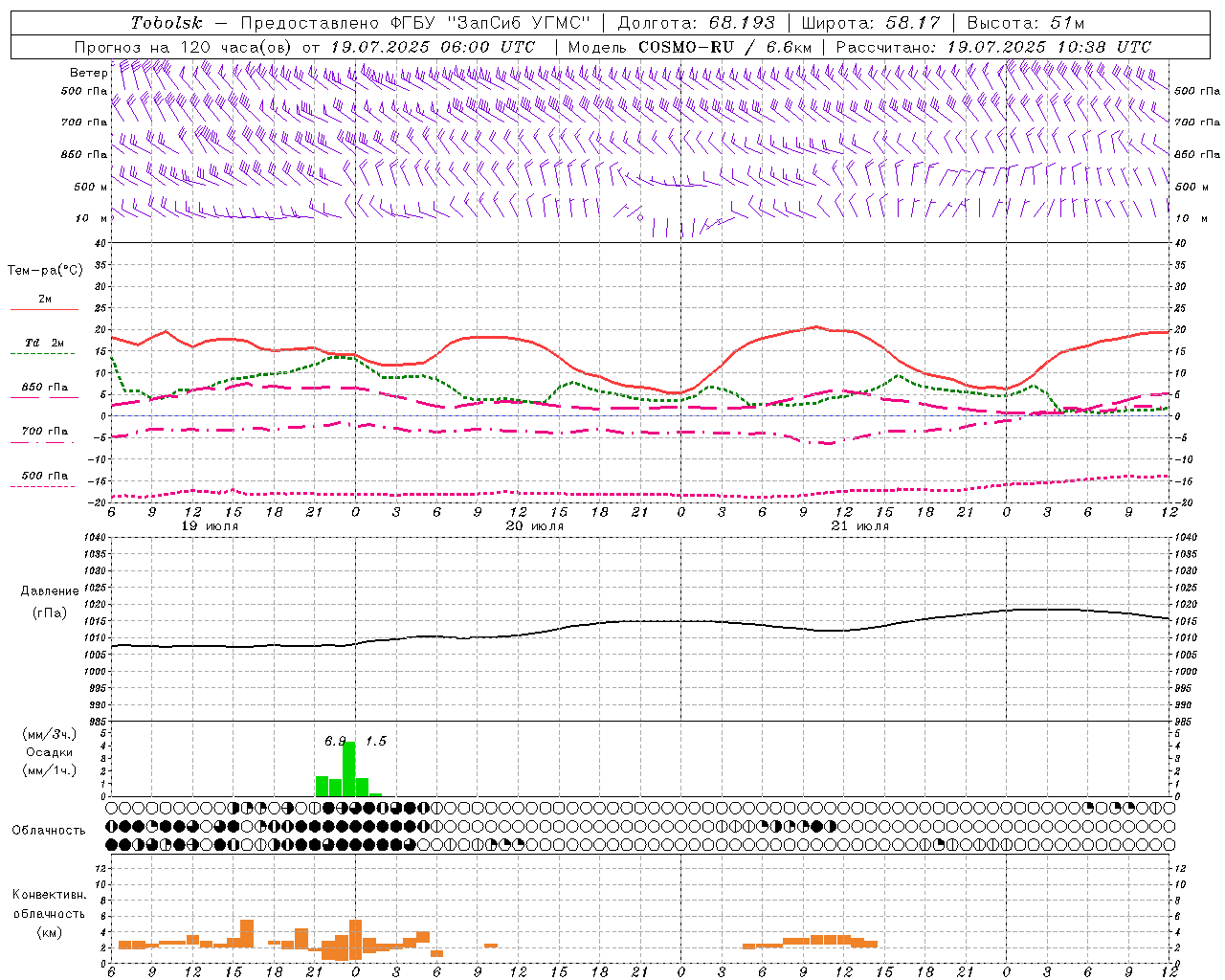Image resolution: width=1225 pixels, height=980 pixels.
Task: Click the dashed "850 гПа" temperature legend entry
Action: [x=44, y=391]
